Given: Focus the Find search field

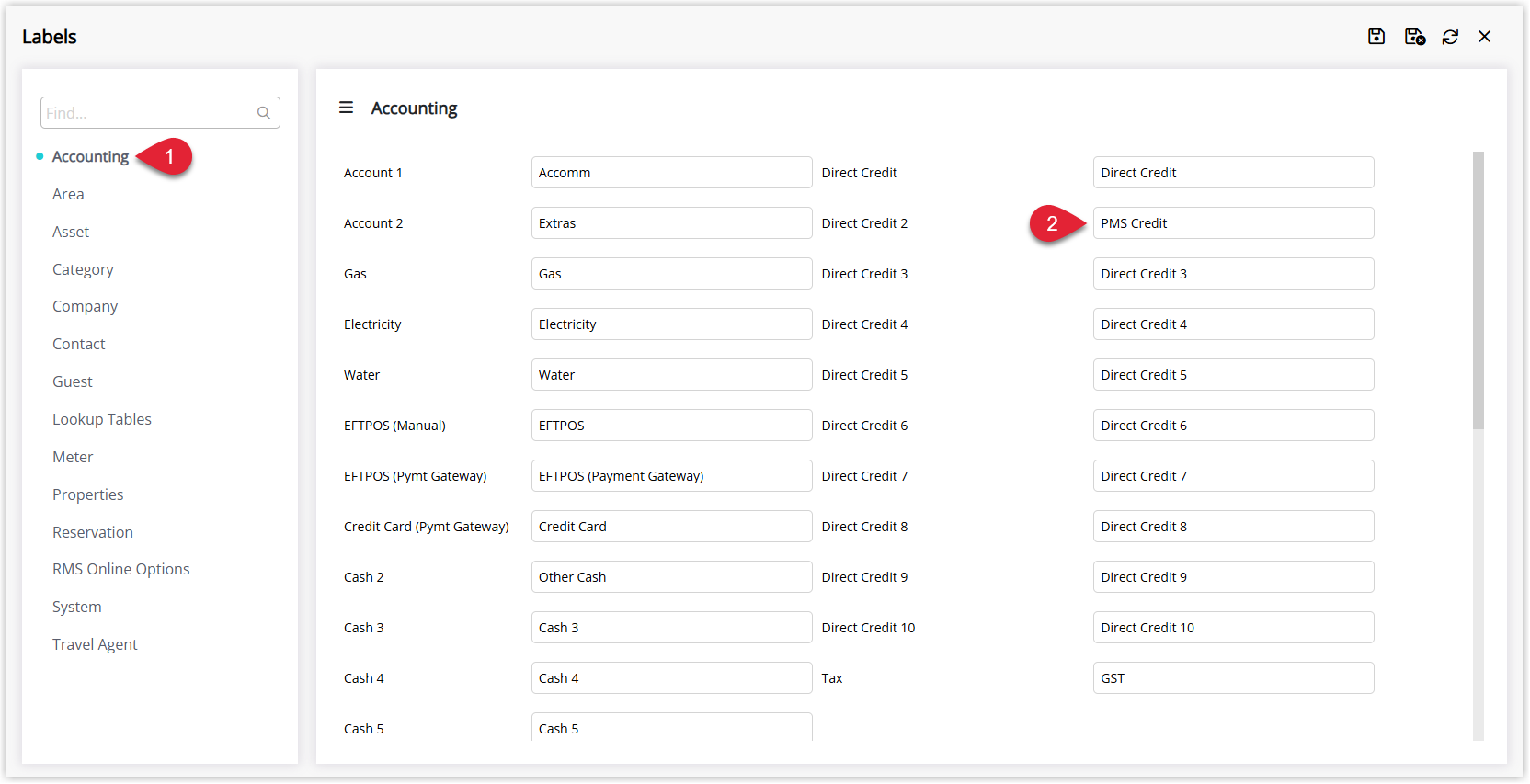Looking at the screenshot, I should (160, 113).
